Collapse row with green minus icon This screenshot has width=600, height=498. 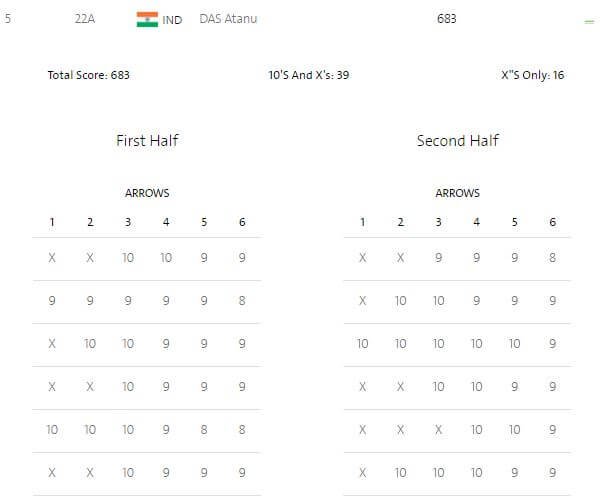589,22
